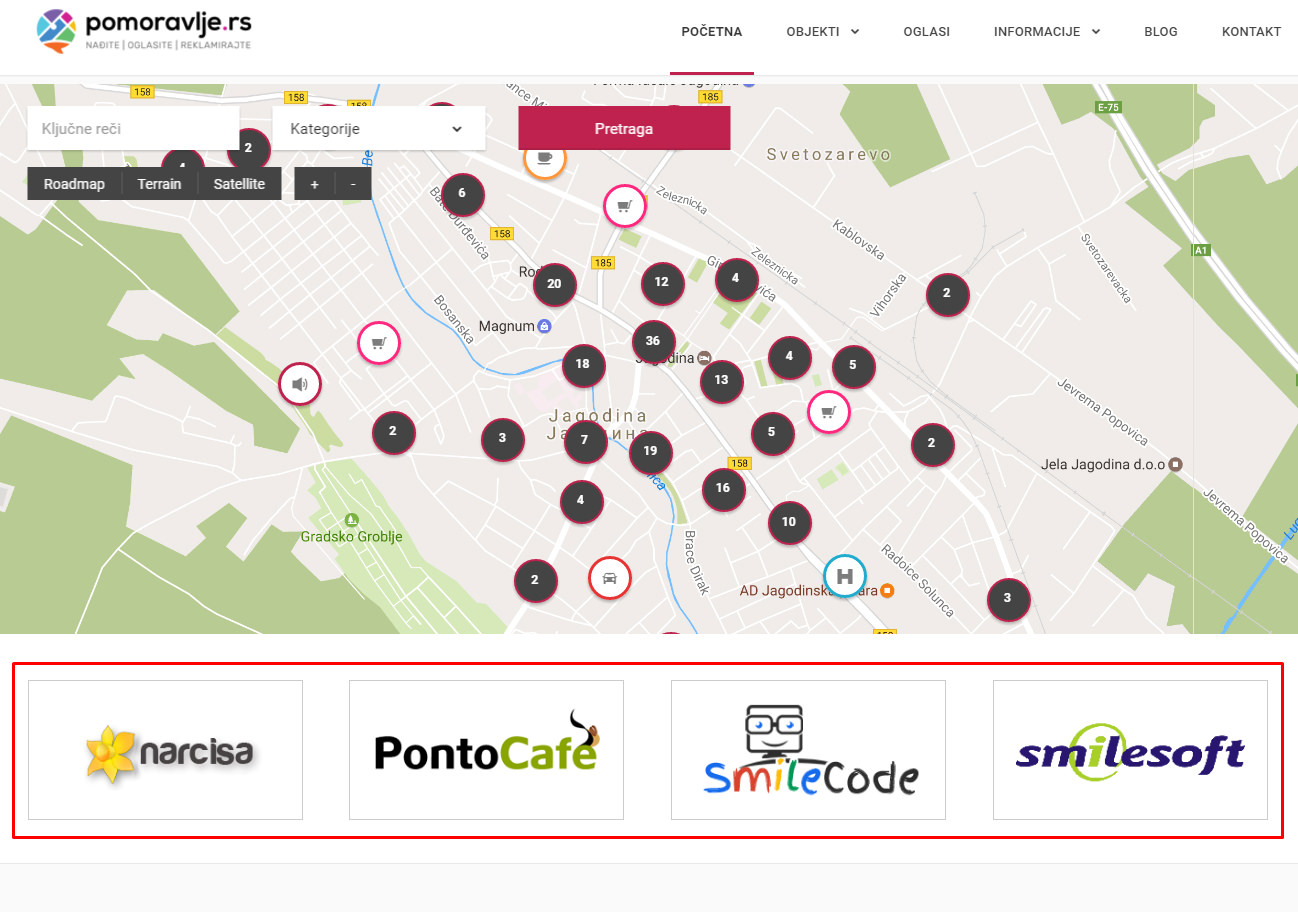Switch map to Satellite view

coord(239,184)
